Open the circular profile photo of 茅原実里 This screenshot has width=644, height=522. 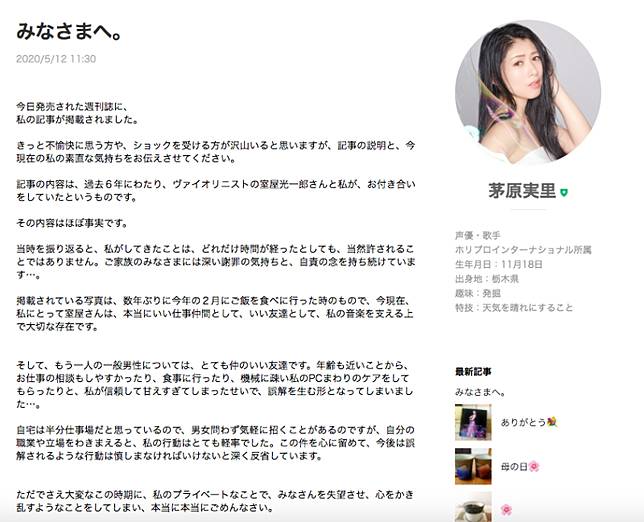(528, 93)
